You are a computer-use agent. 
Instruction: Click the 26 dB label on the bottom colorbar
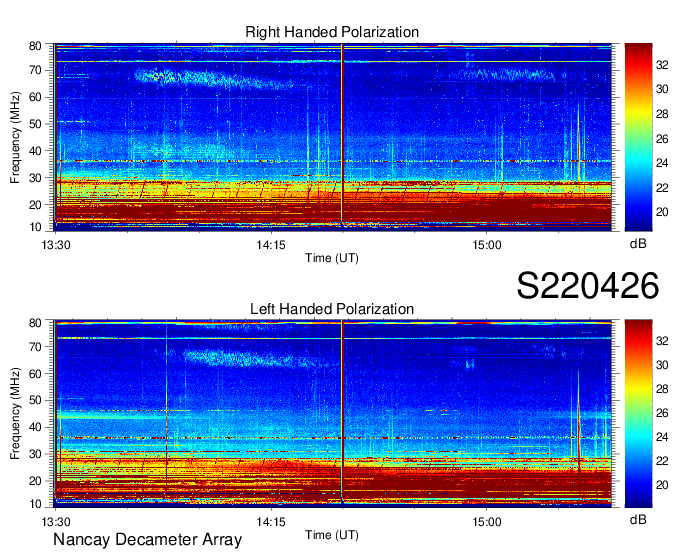[662, 413]
